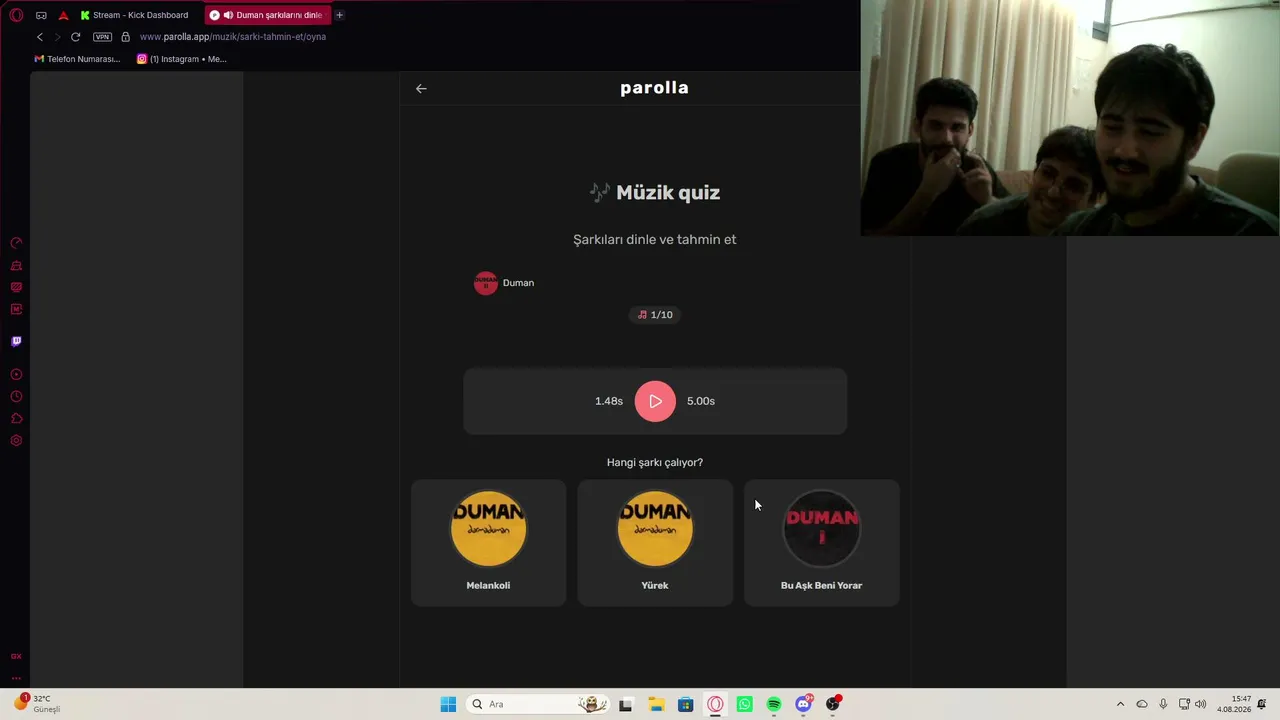The width and height of the screenshot is (1280, 720).
Task: Open GX Cleaner in the sidebar
Action: [x=16, y=266]
